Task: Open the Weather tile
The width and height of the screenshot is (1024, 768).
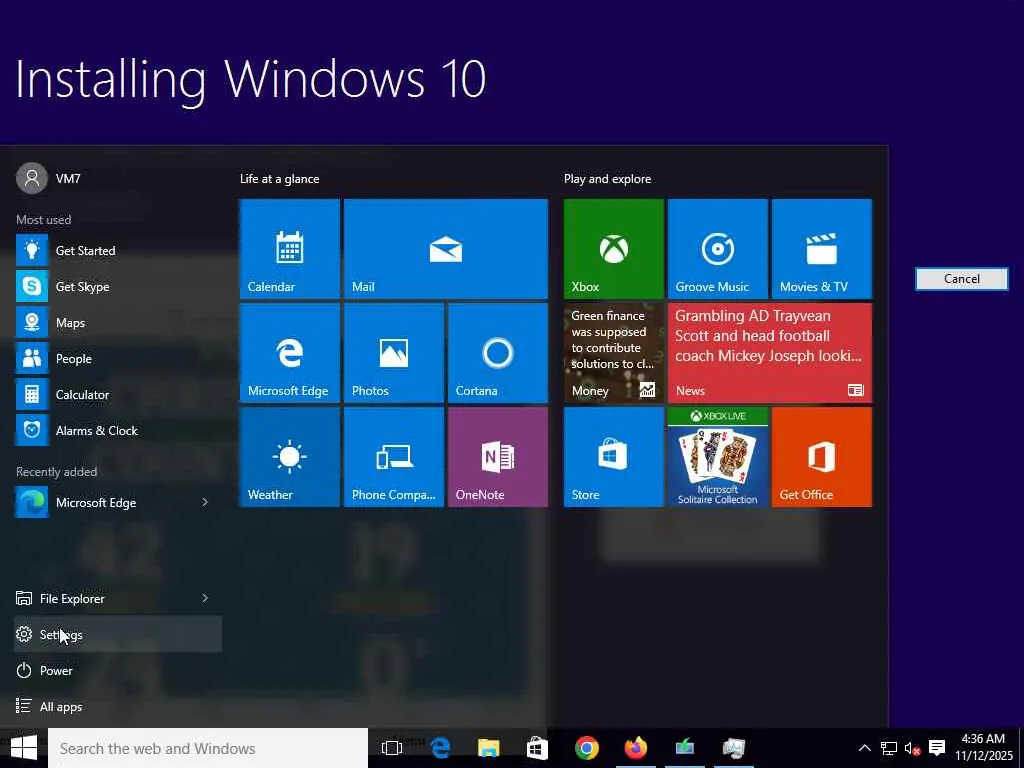Action: pyautogui.click(x=289, y=456)
